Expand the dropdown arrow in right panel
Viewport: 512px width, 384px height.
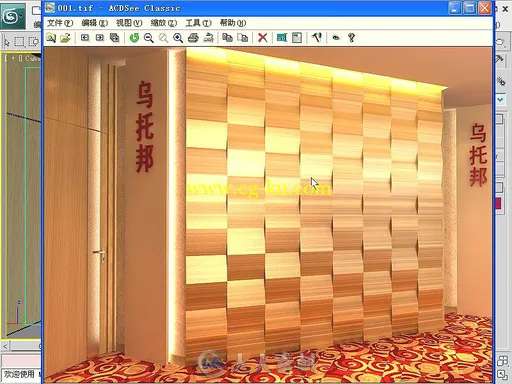[x=501, y=99]
